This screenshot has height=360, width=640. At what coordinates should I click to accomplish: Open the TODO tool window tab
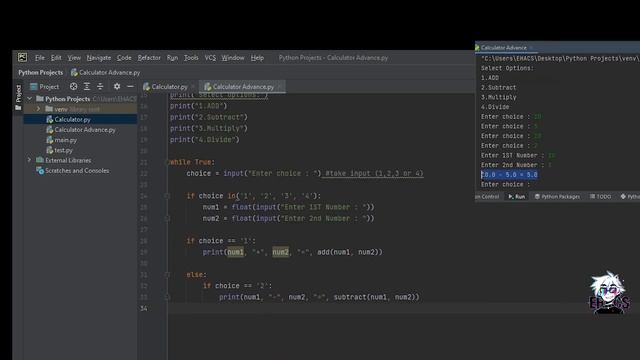coord(600,197)
